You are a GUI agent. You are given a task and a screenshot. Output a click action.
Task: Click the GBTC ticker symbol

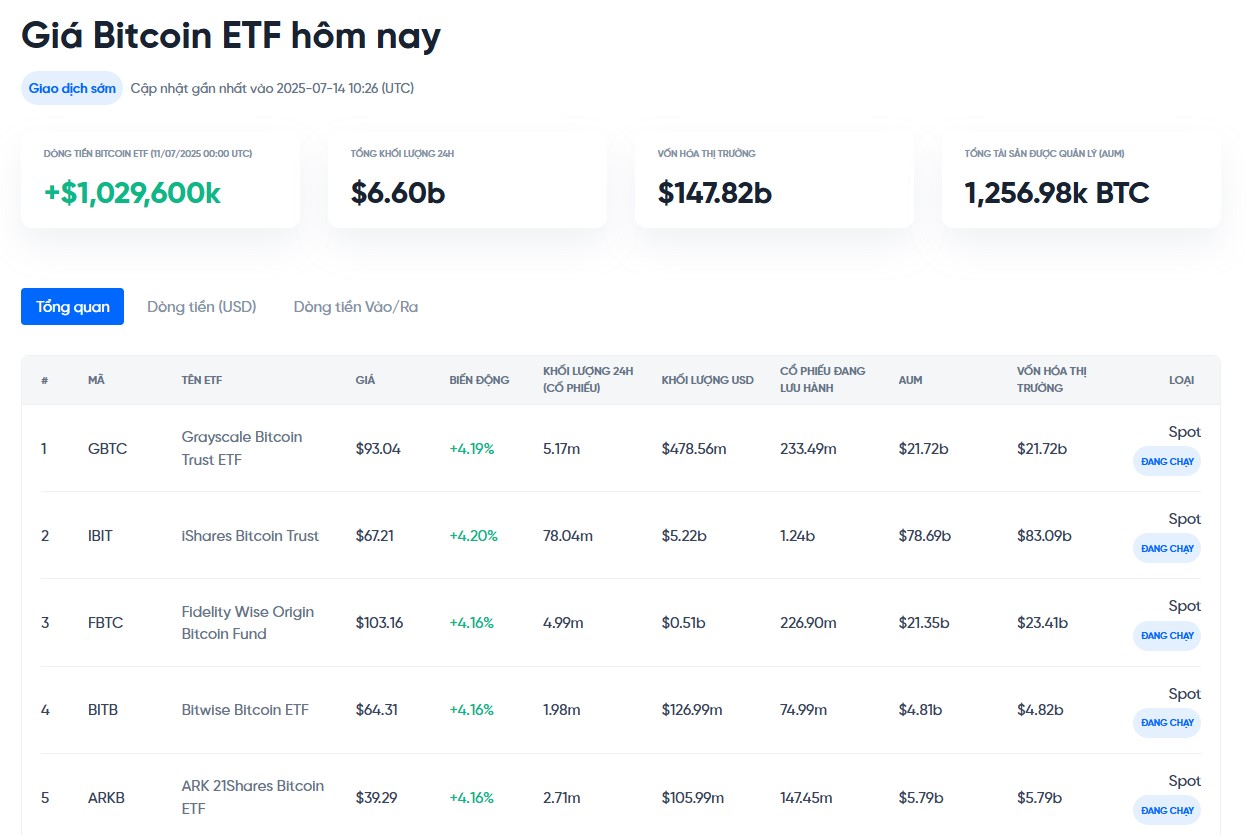pos(108,449)
